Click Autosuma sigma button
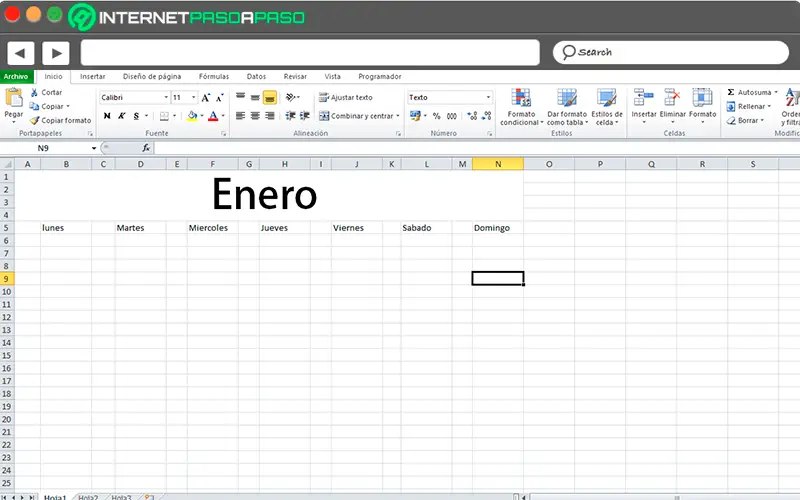800x500 pixels. pos(748,92)
